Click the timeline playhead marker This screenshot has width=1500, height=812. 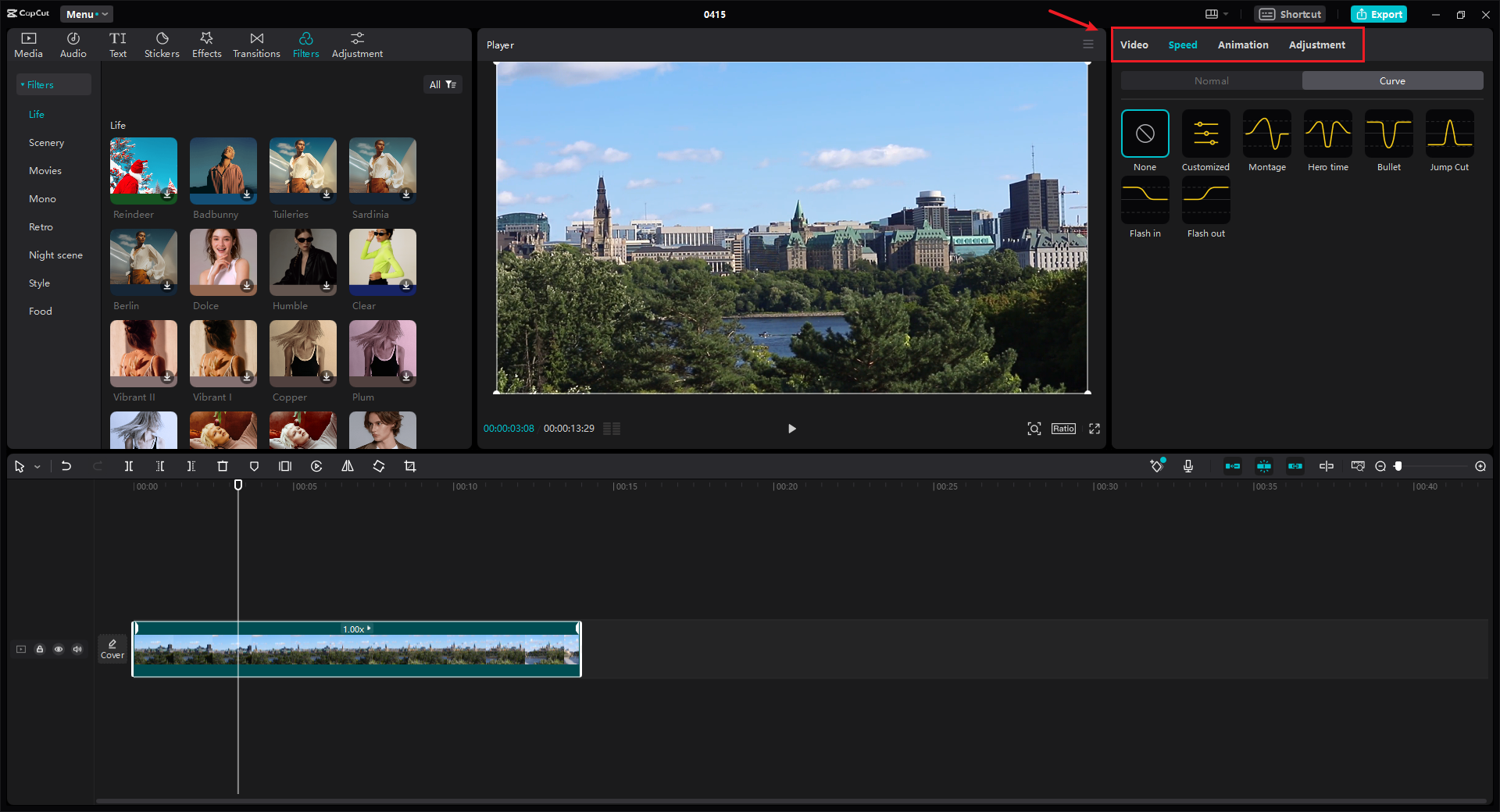pyautogui.click(x=238, y=485)
